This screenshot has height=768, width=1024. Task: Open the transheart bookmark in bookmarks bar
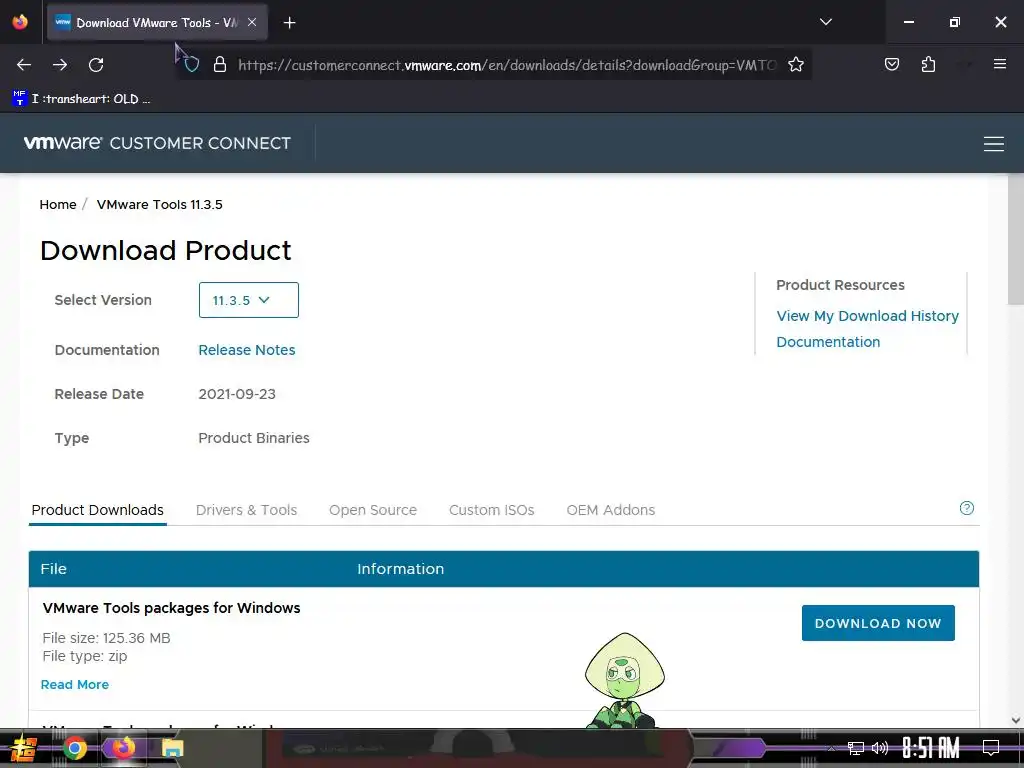(x=82, y=99)
